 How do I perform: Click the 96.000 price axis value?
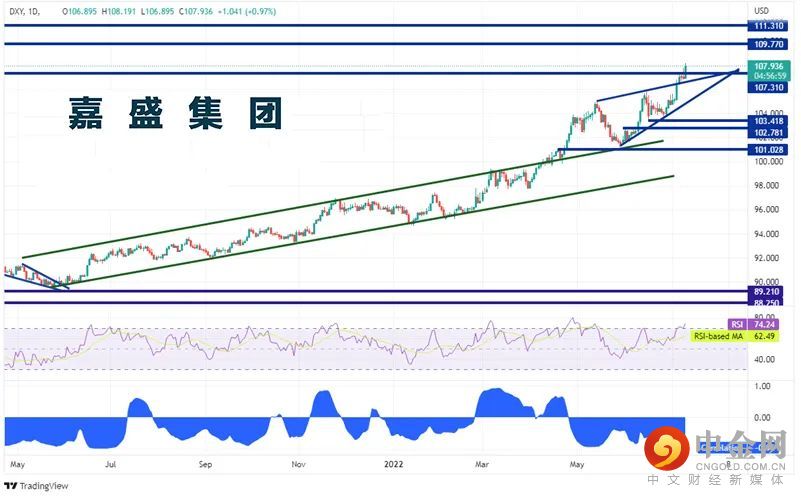pos(766,209)
